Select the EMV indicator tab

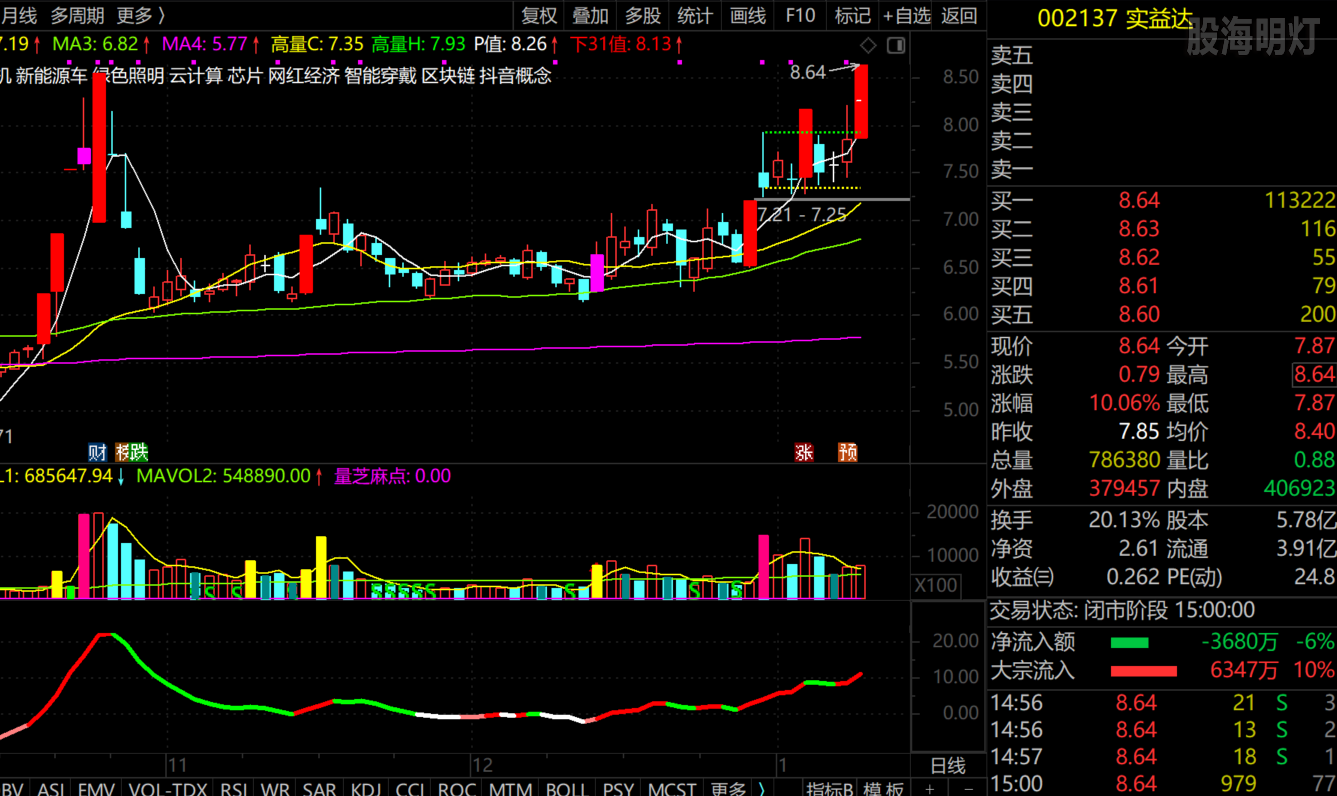pyautogui.click(x=97, y=789)
